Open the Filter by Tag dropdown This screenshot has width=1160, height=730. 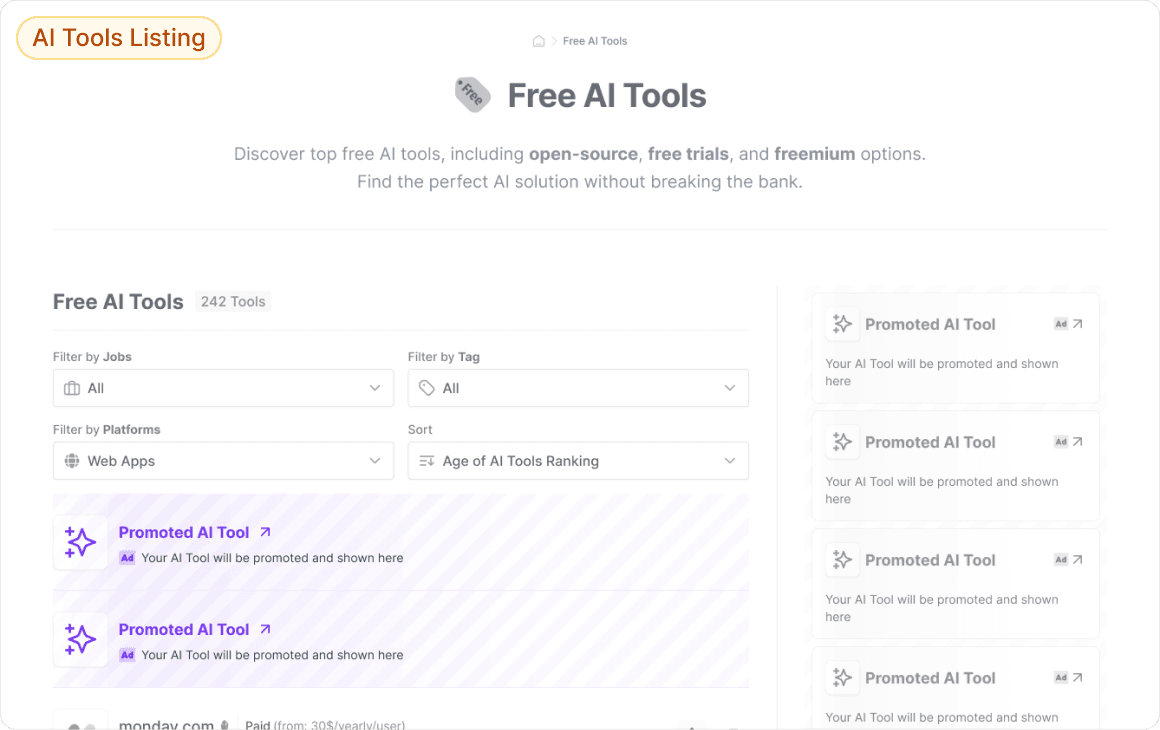pyautogui.click(x=578, y=387)
